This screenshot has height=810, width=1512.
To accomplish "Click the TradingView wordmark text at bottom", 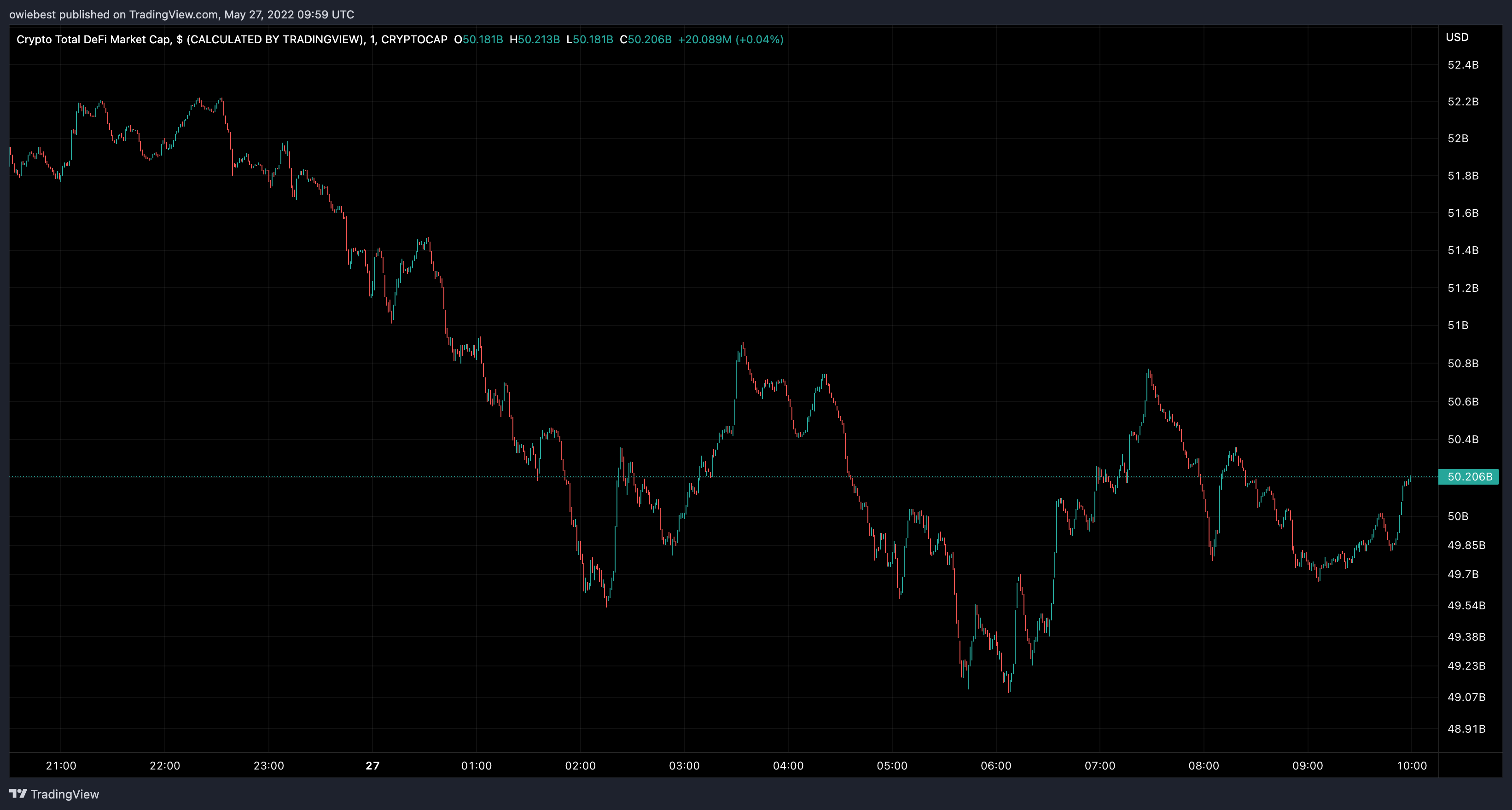I will [64, 794].
